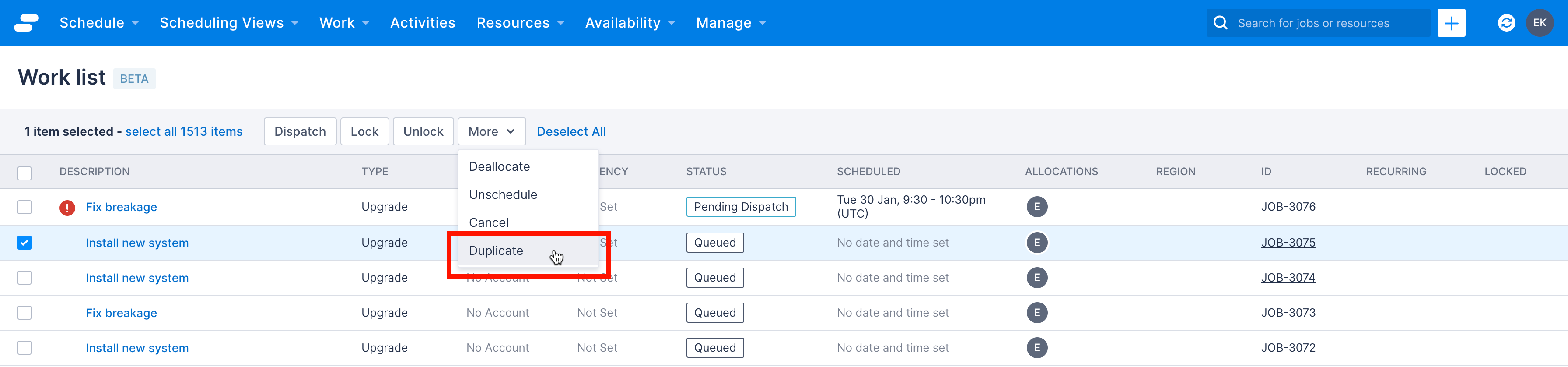
Task: Open Fix breakage job in JOB-3073 row
Action: click(x=121, y=313)
